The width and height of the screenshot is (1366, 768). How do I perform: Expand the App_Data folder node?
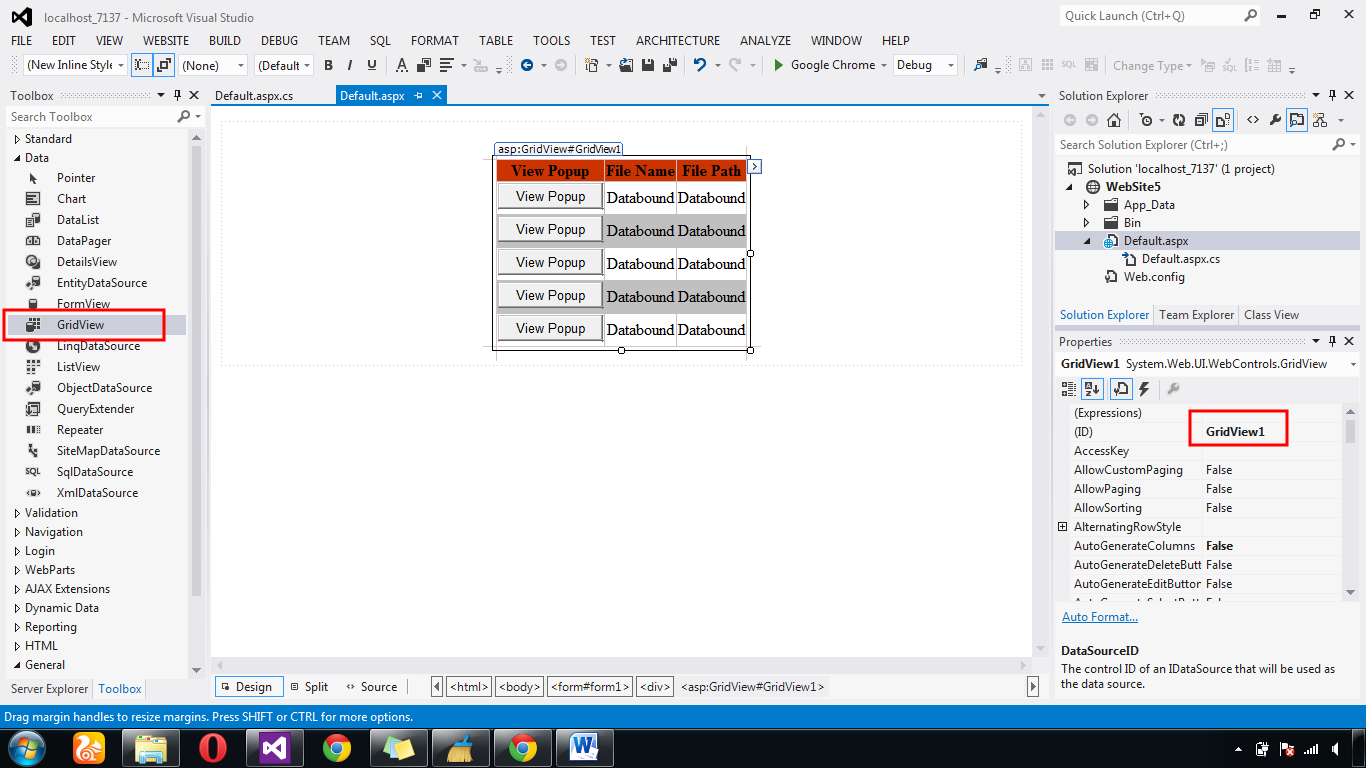[x=1087, y=205]
